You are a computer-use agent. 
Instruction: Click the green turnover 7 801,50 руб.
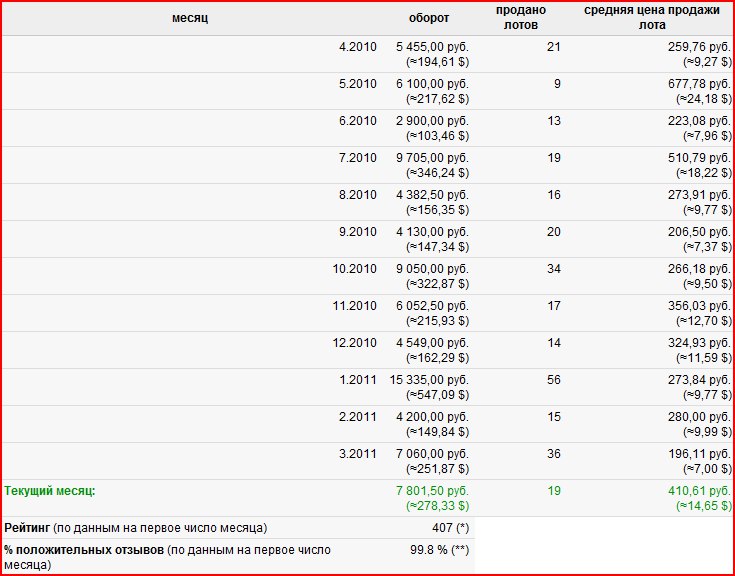[432, 491]
